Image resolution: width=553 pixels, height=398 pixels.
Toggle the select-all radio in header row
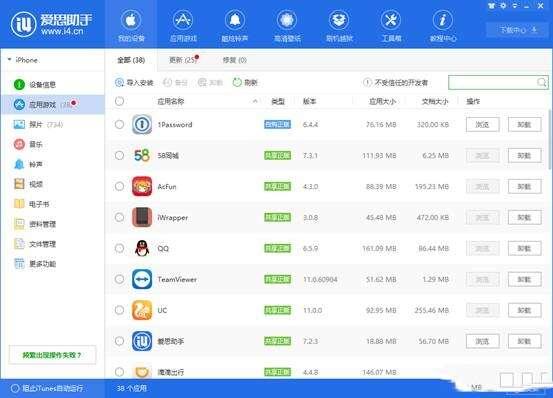click(x=119, y=101)
